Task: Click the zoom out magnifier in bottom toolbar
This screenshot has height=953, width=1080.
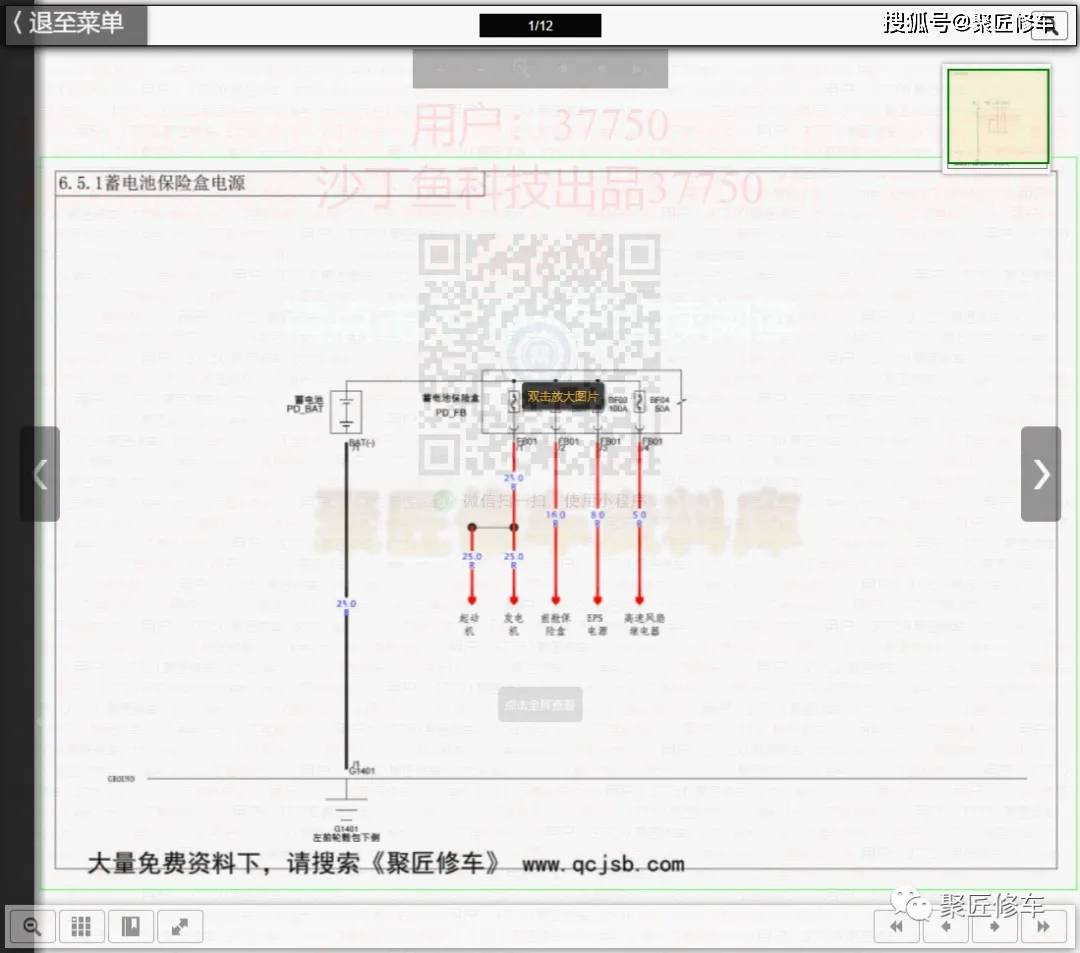Action: pos(31,926)
